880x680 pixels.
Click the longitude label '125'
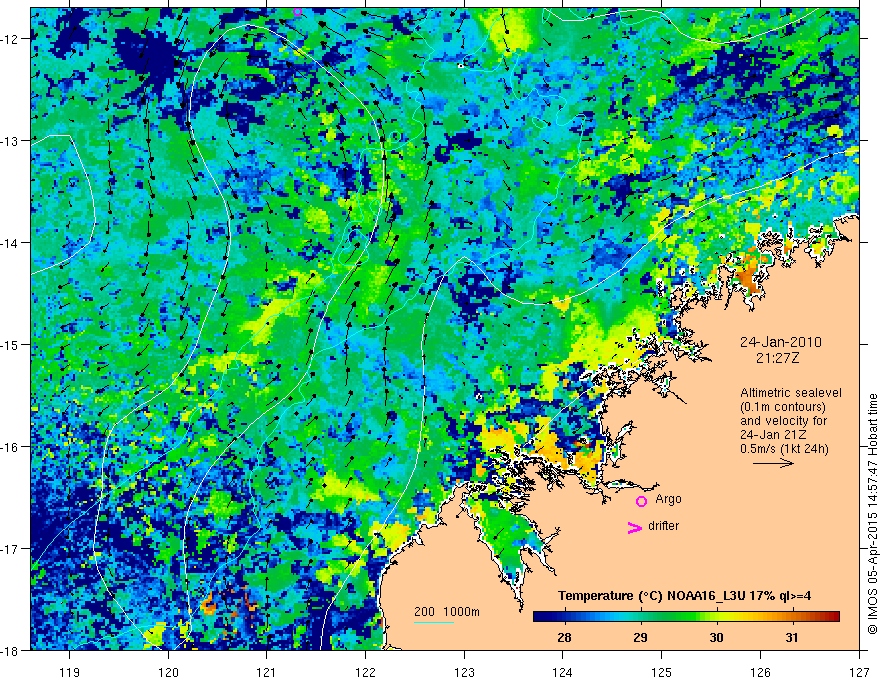click(x=662, y=672)
